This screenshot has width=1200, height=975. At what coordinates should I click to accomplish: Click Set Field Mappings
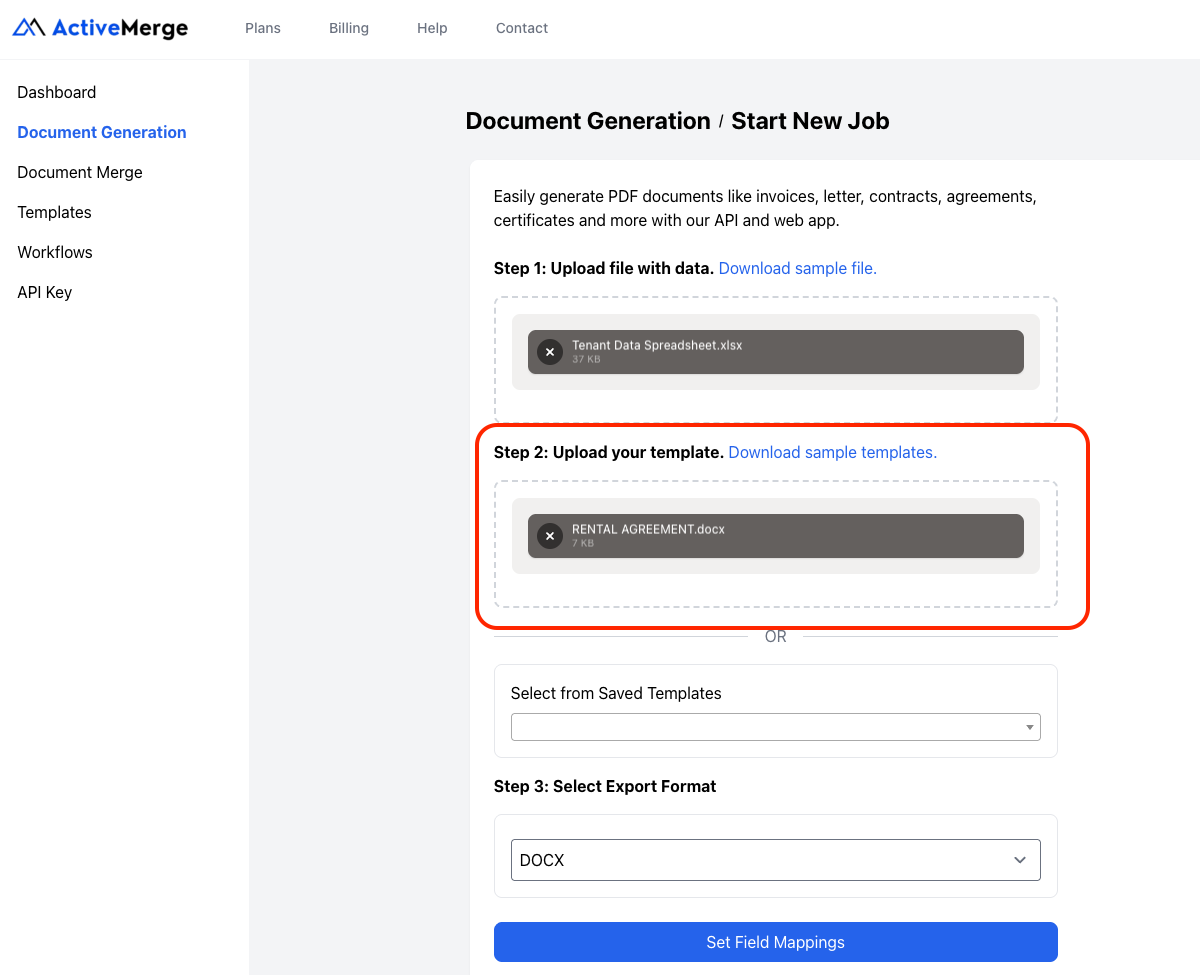(776, 942)
